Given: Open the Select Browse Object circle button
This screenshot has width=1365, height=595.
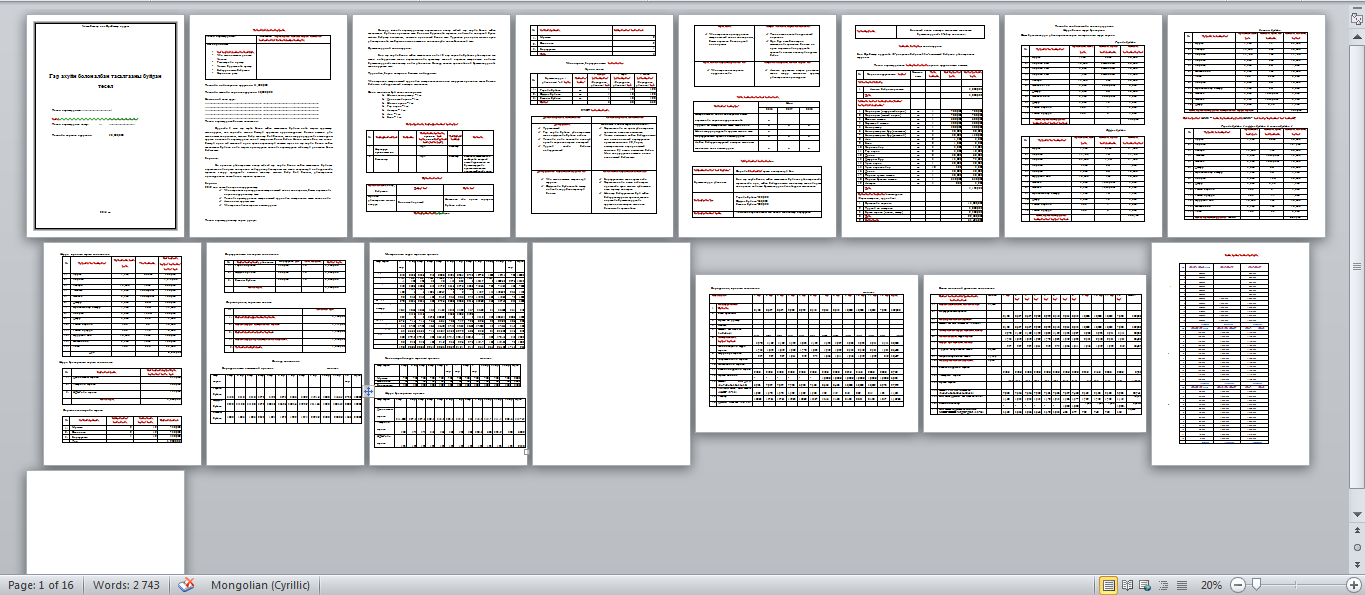Looking at the screenshot, I should click(1357, 548).
